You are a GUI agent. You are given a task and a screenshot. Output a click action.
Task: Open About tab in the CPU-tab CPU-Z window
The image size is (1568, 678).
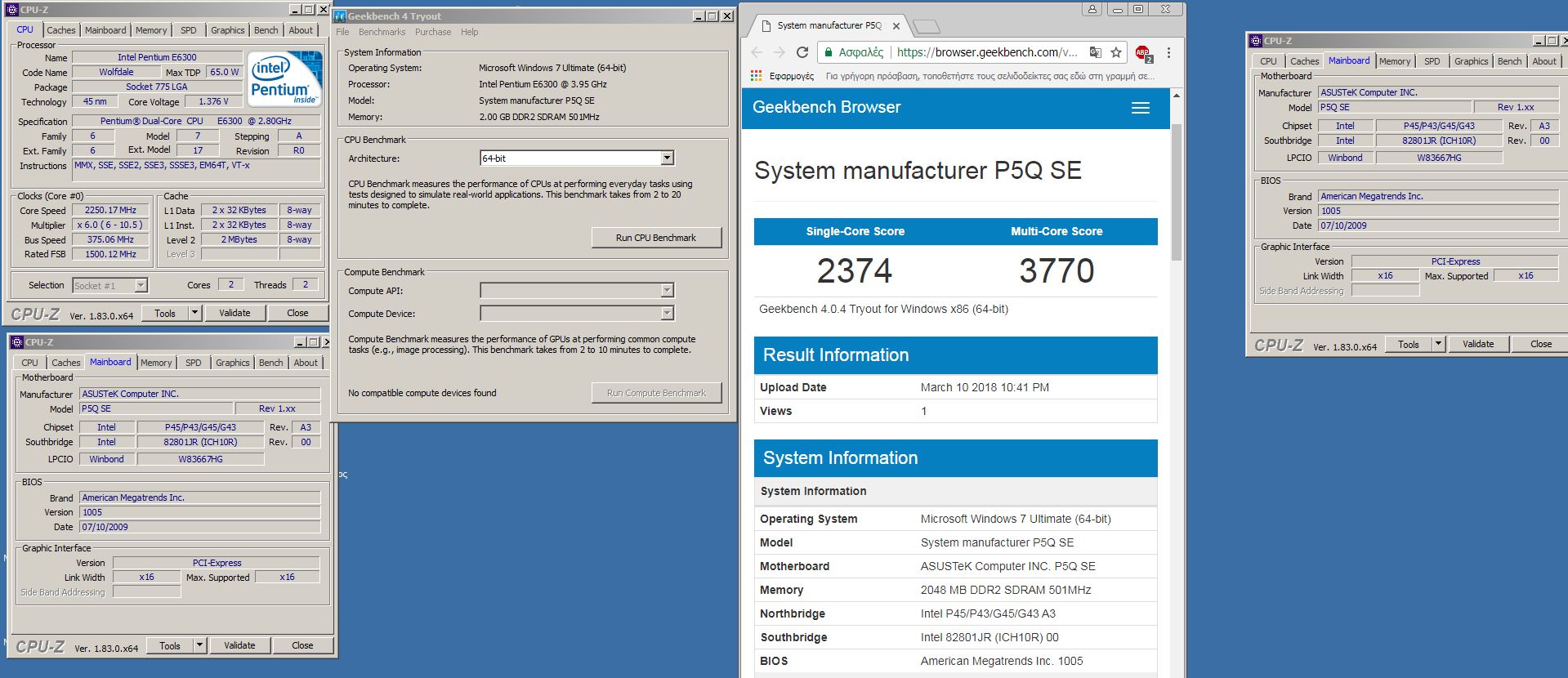coord(301,30)
